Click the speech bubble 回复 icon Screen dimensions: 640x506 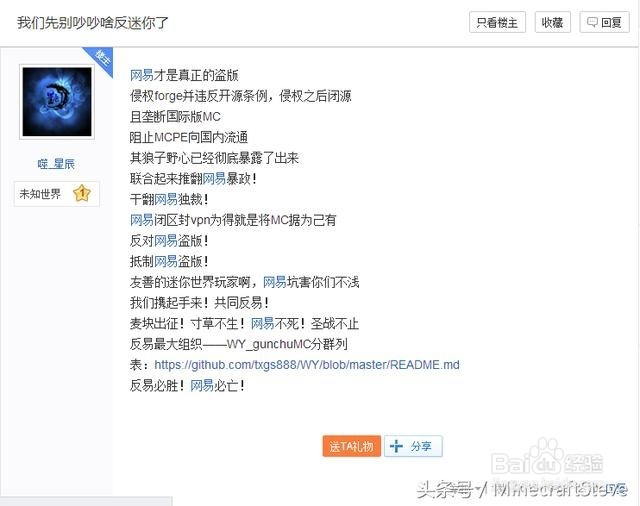point(592,22)
